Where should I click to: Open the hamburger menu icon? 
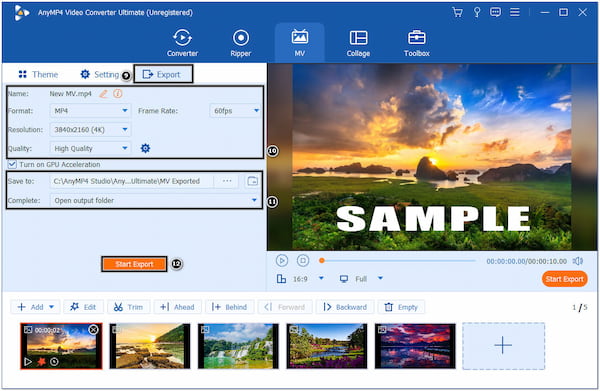[x=515, y=12]
